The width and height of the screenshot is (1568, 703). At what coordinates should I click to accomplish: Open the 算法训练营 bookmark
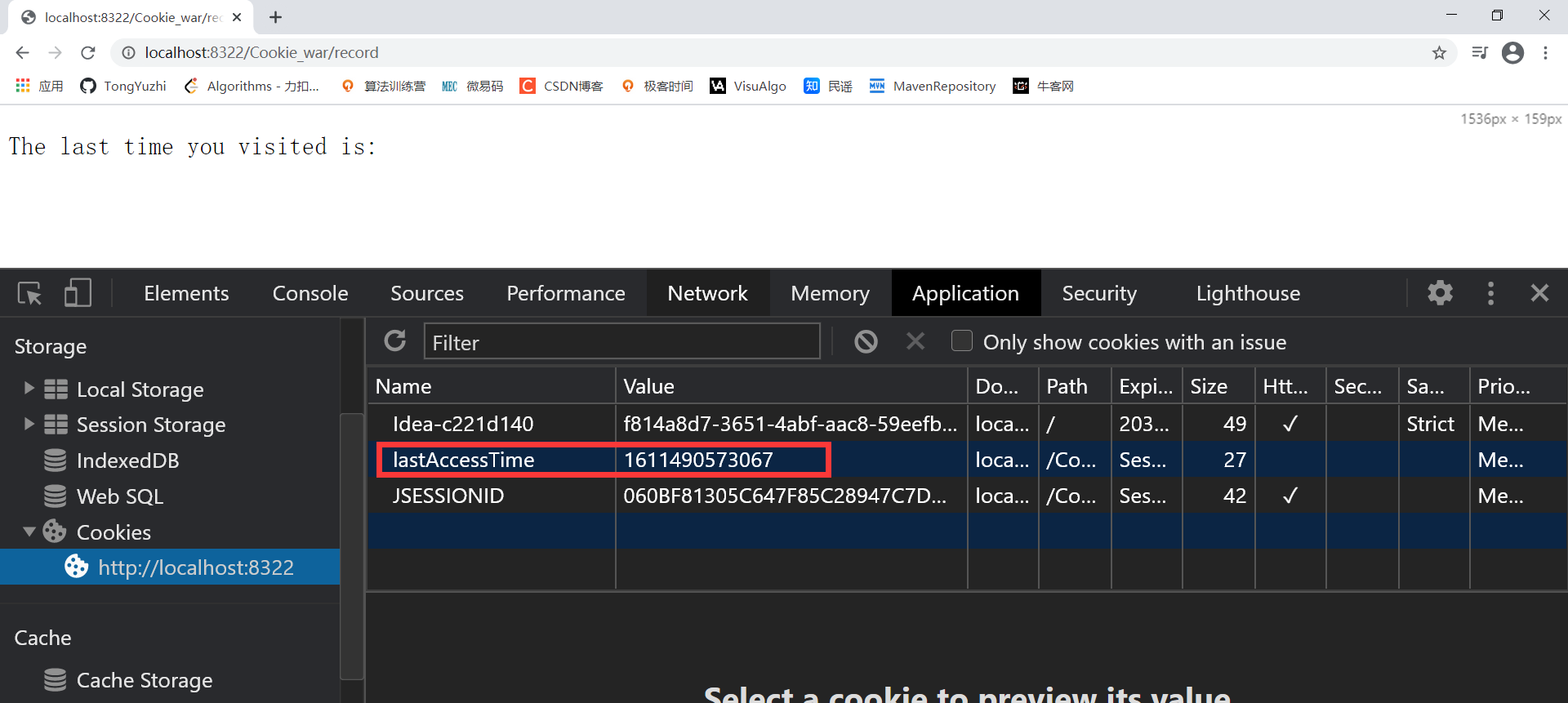point(384,86)
